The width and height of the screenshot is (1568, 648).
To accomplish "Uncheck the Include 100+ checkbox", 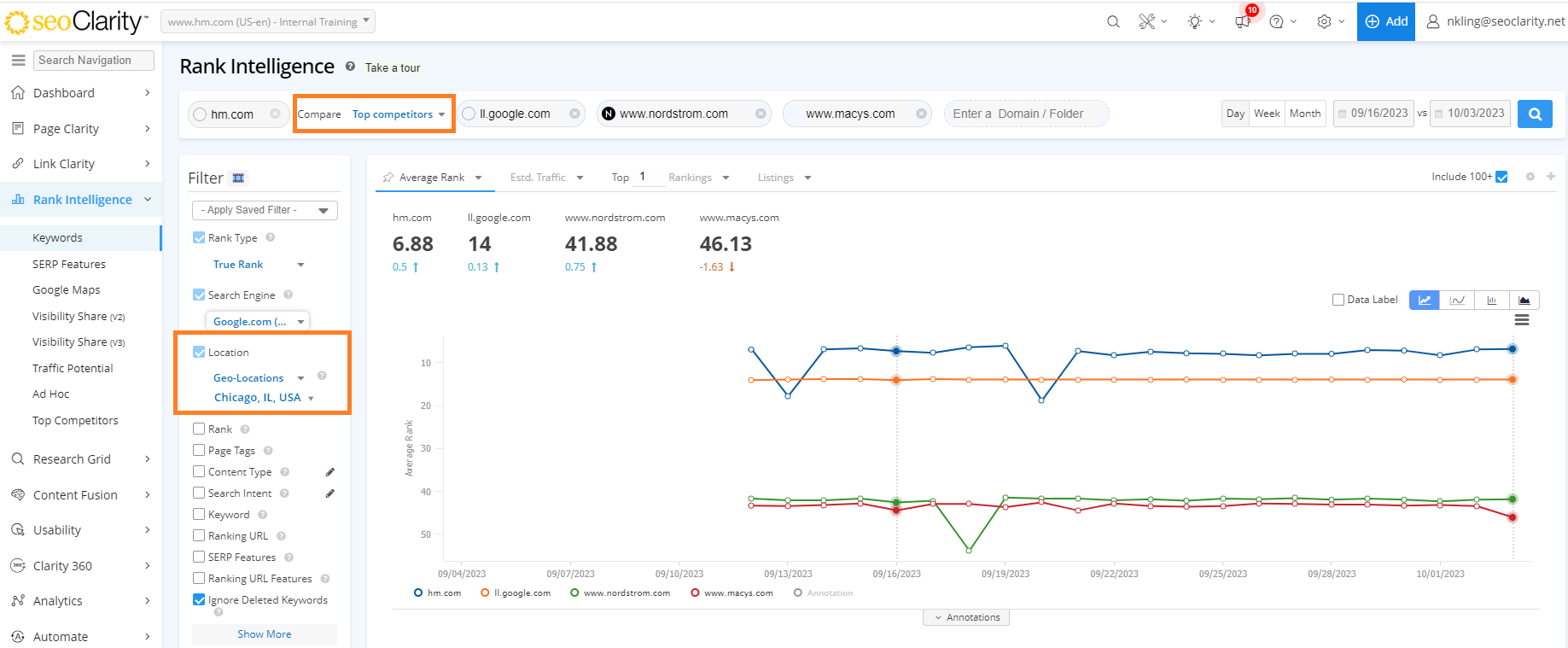I will tap(1502, 177).
